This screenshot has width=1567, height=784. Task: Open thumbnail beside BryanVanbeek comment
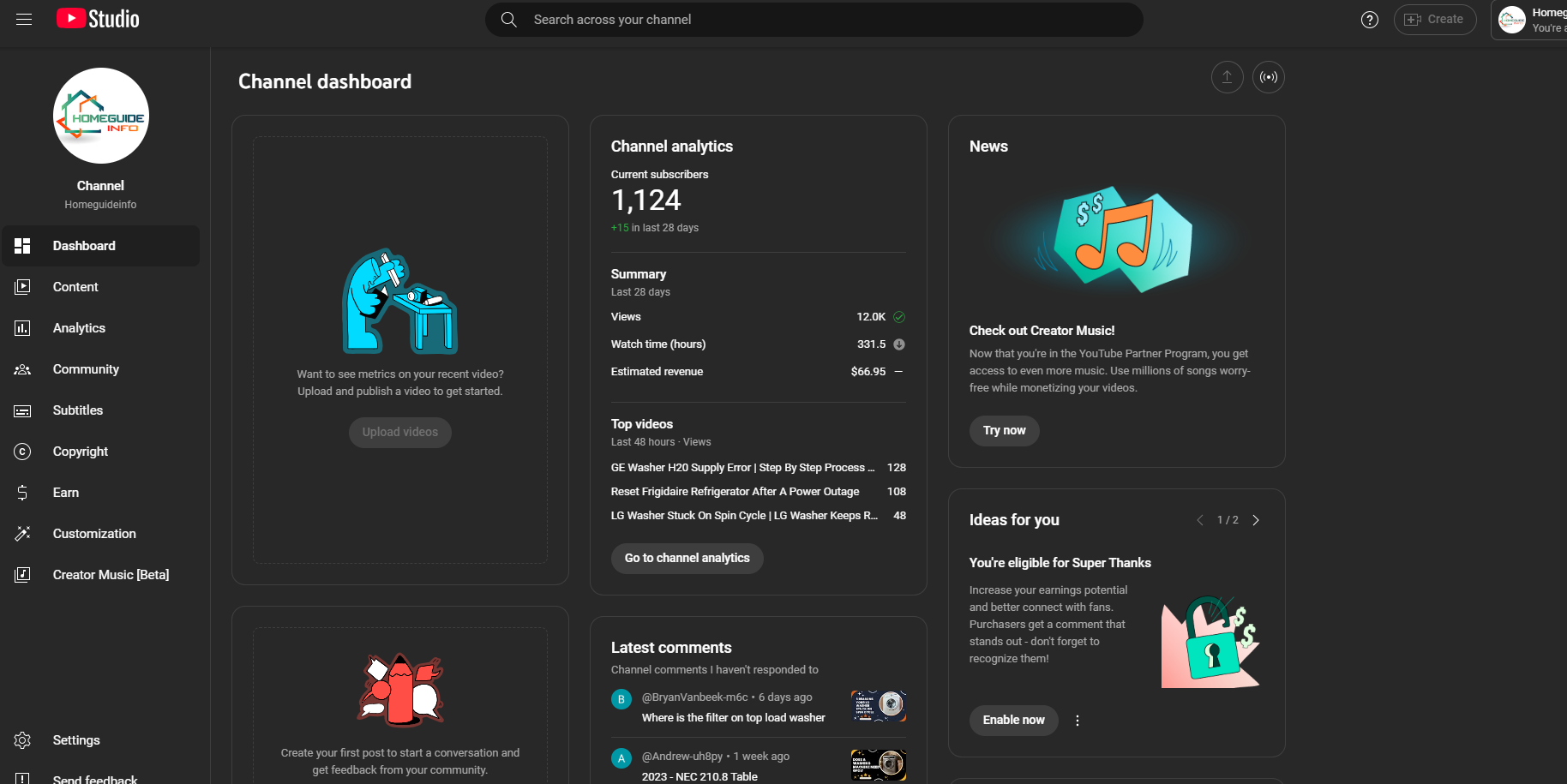879,705
